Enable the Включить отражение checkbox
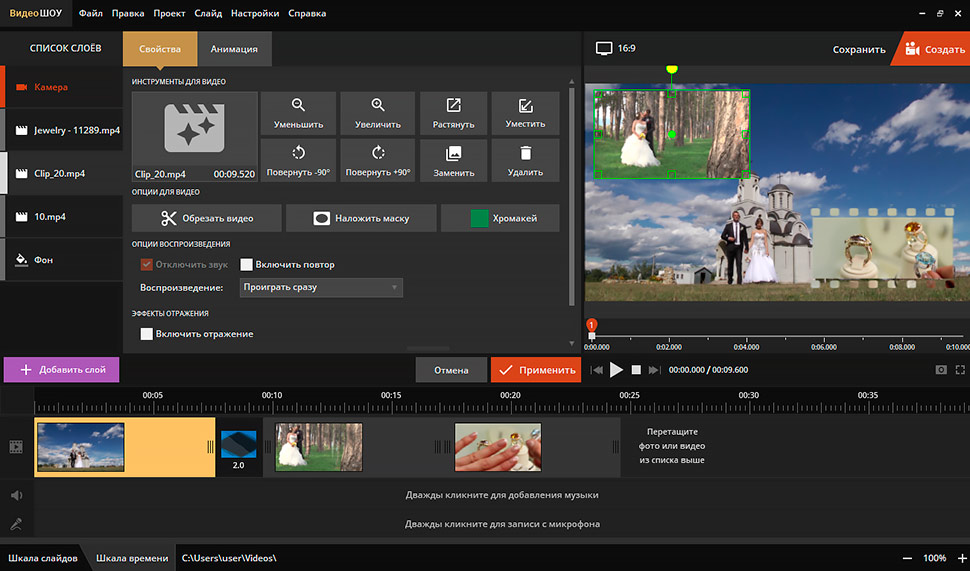This screenshot has height=571, width=970. [147, 334]
